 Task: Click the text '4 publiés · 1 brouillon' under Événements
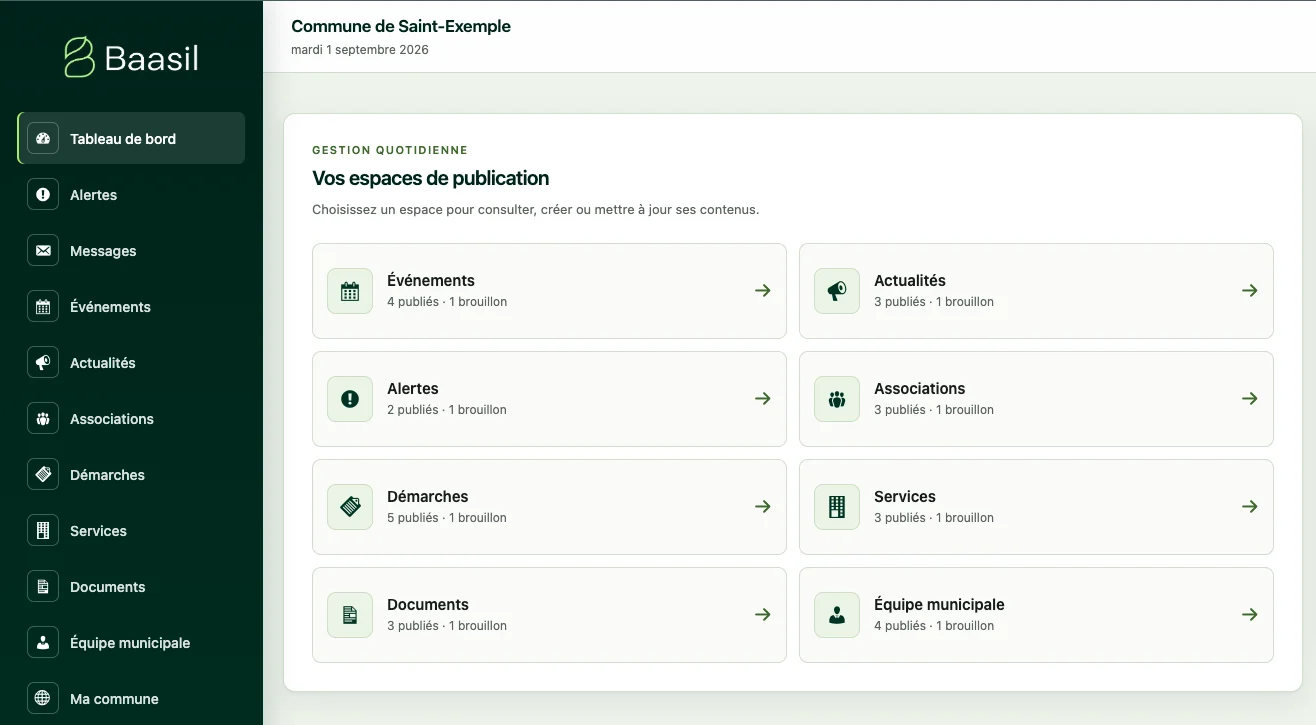[447, 302]
